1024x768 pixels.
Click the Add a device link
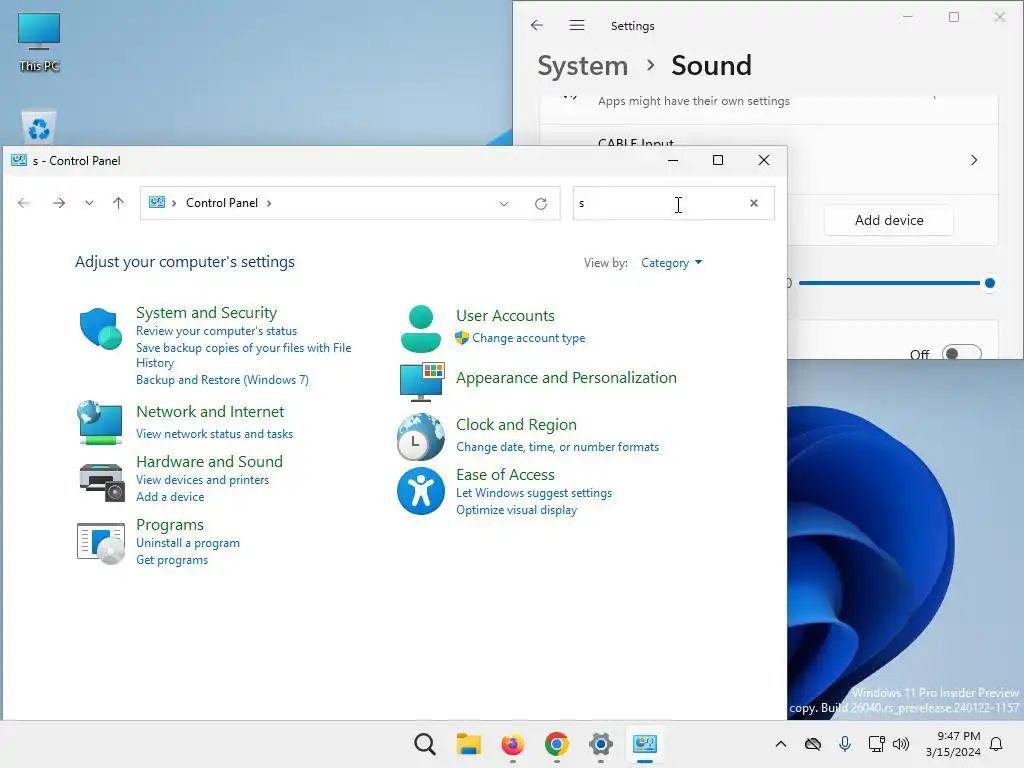point(170,496)
